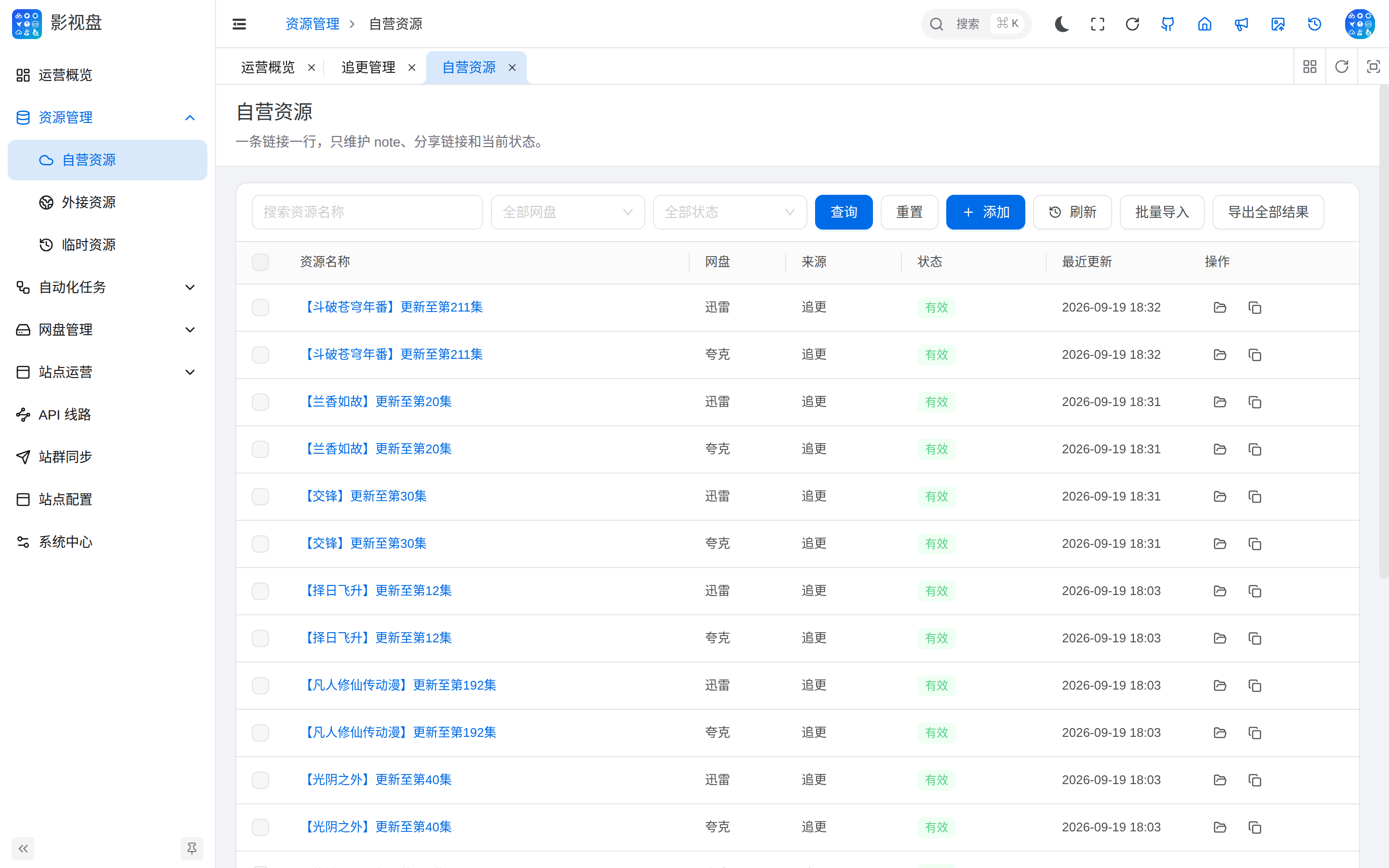Toggle the select-all checkbox in table header
This screenshot has width=1389, height=868.
pyautogui.click(x=260, y=262)
